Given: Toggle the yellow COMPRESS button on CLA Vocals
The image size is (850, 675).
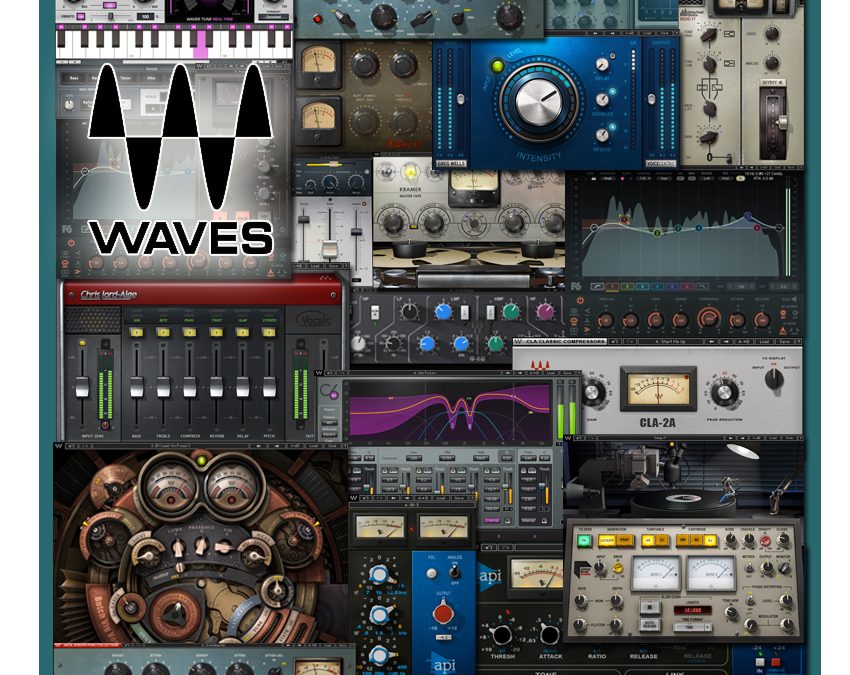Looking at the screenshot, I should tap(188, 330).
